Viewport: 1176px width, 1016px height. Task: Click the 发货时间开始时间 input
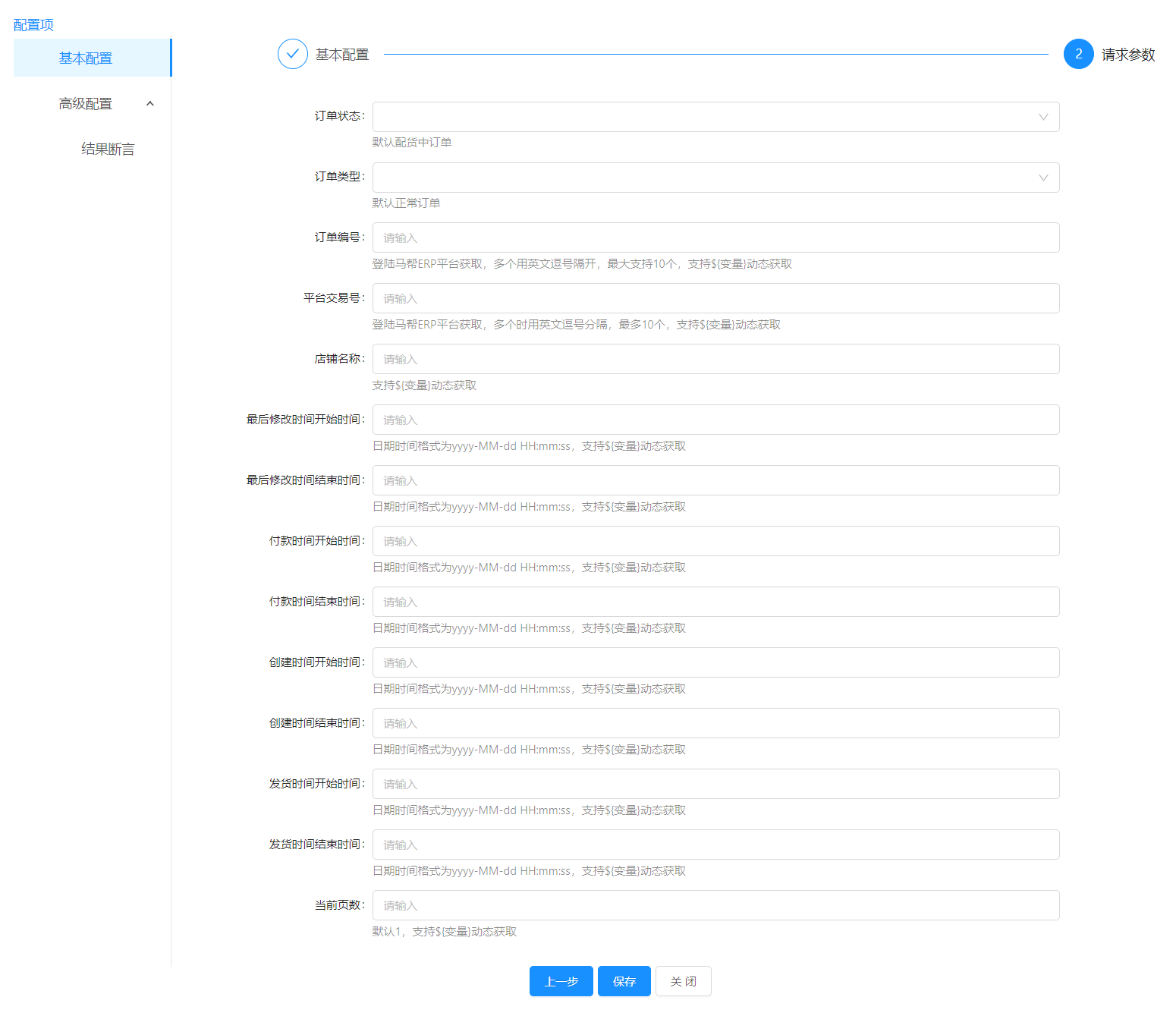click(715, 784)
